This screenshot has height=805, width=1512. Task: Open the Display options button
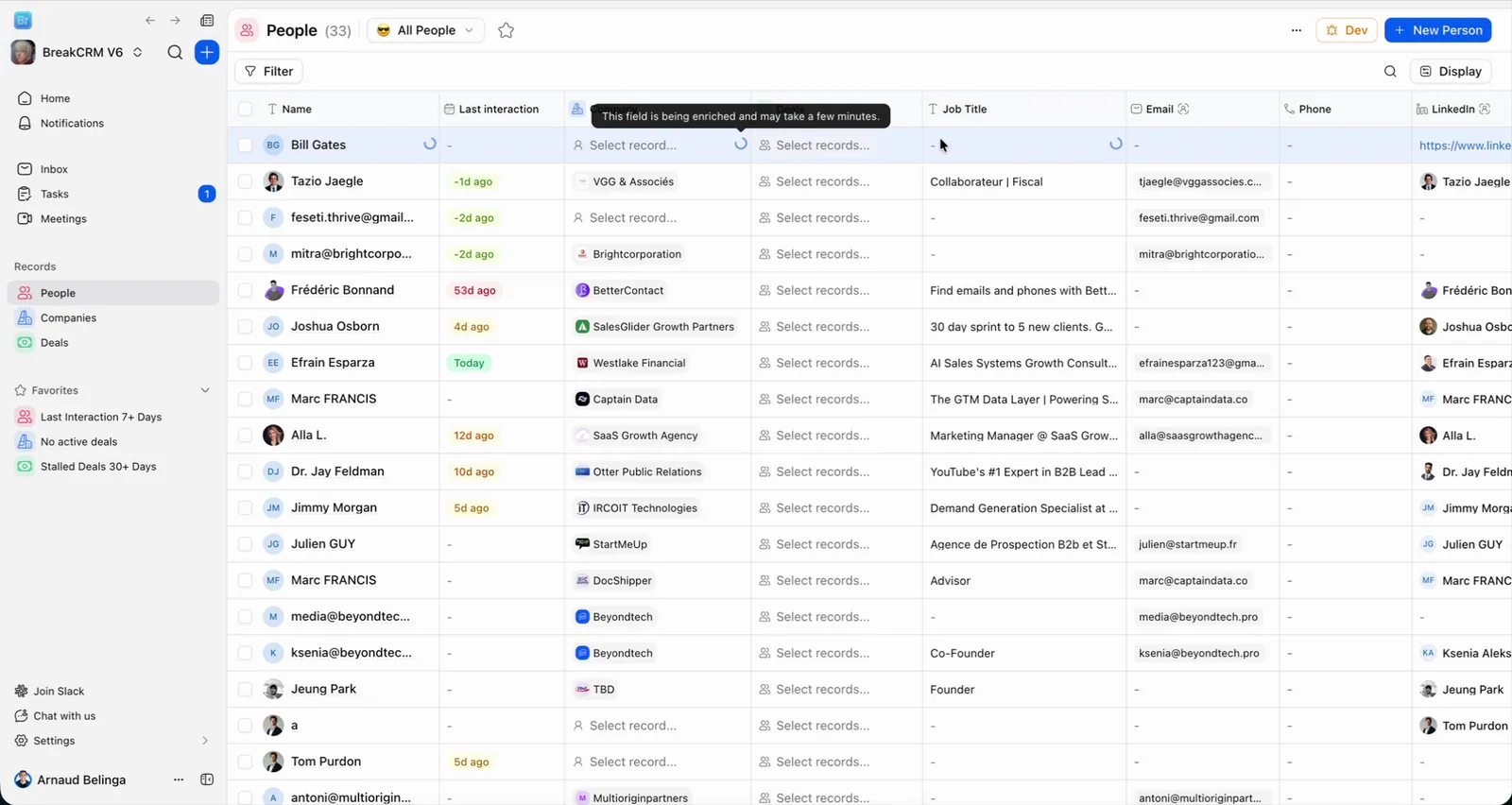coord(1451,72)
